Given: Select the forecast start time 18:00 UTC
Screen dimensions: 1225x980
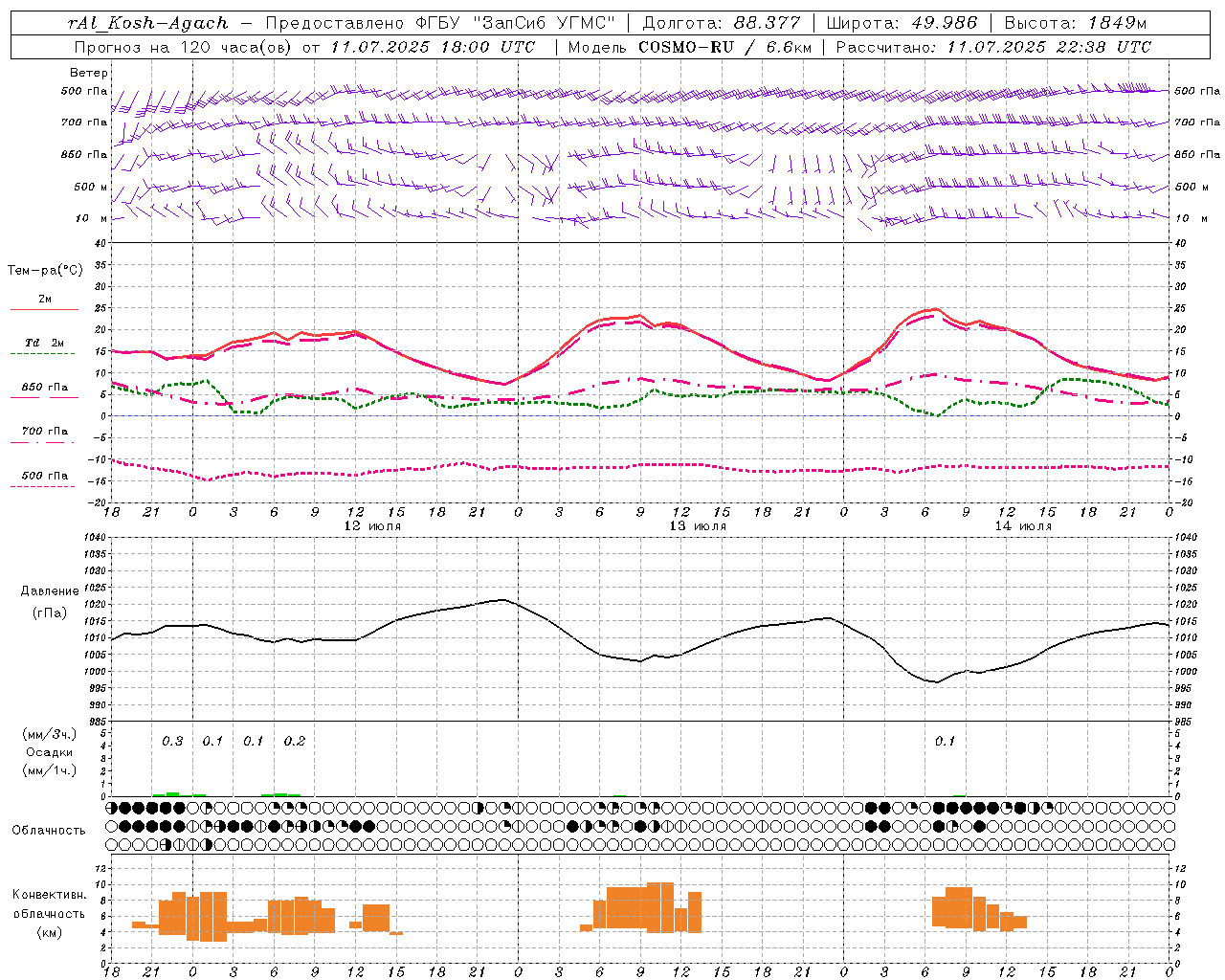Looking at the screenshot, I should [487, 47].
